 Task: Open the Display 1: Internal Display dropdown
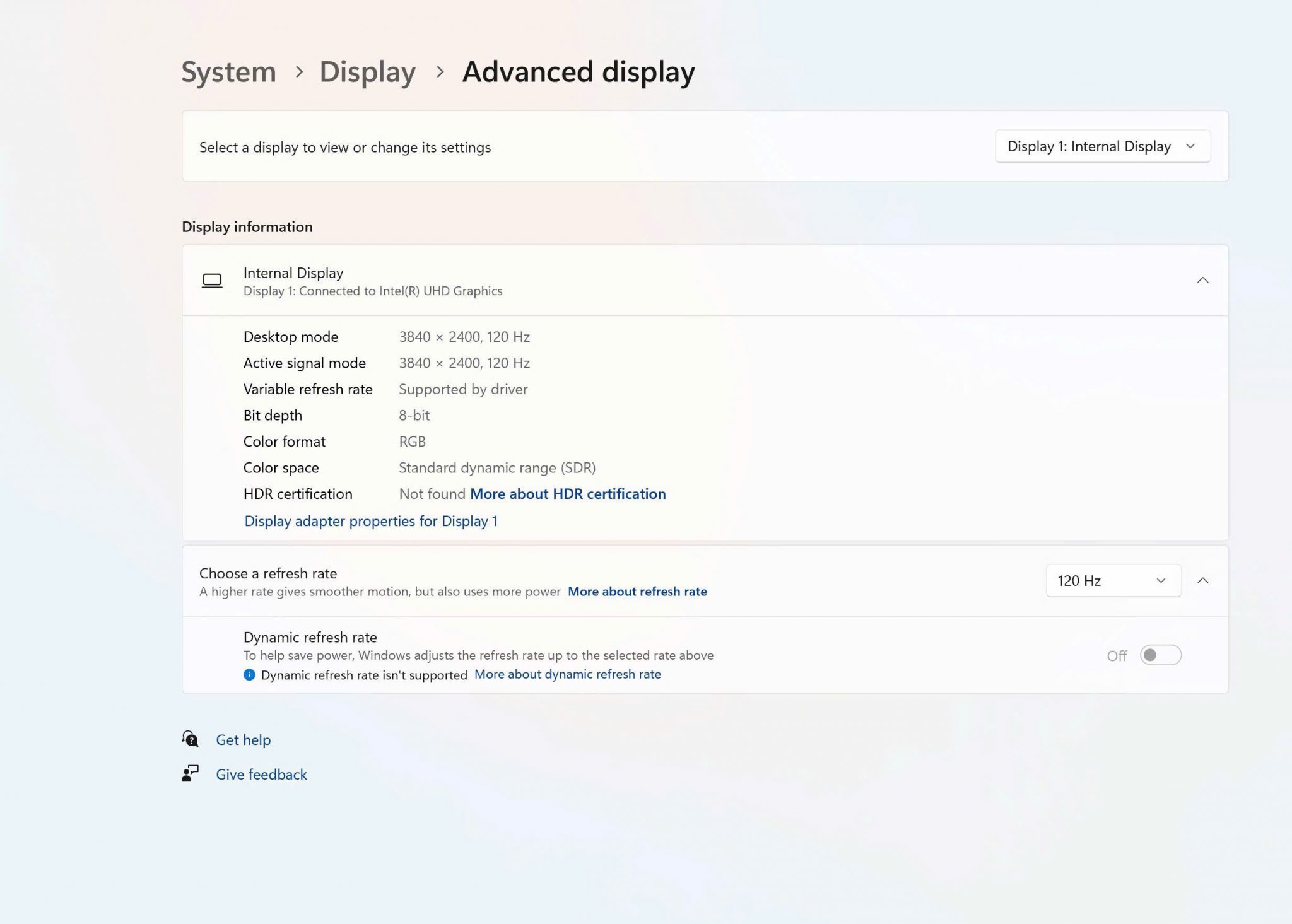coord(1102,146)
